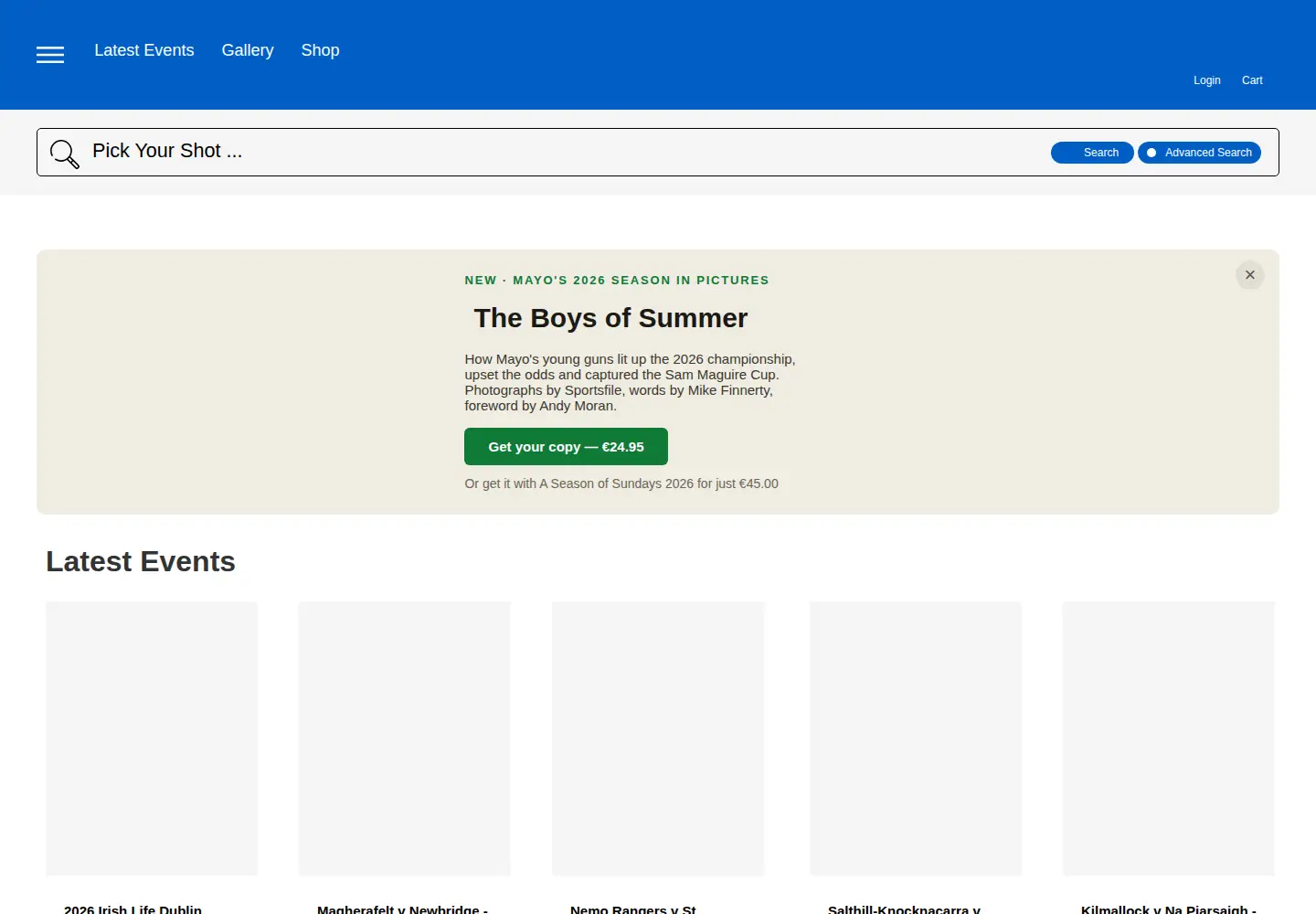Click the magnifying glass search icon
This screenshot has width=1316, height=914.
[65, 154]
